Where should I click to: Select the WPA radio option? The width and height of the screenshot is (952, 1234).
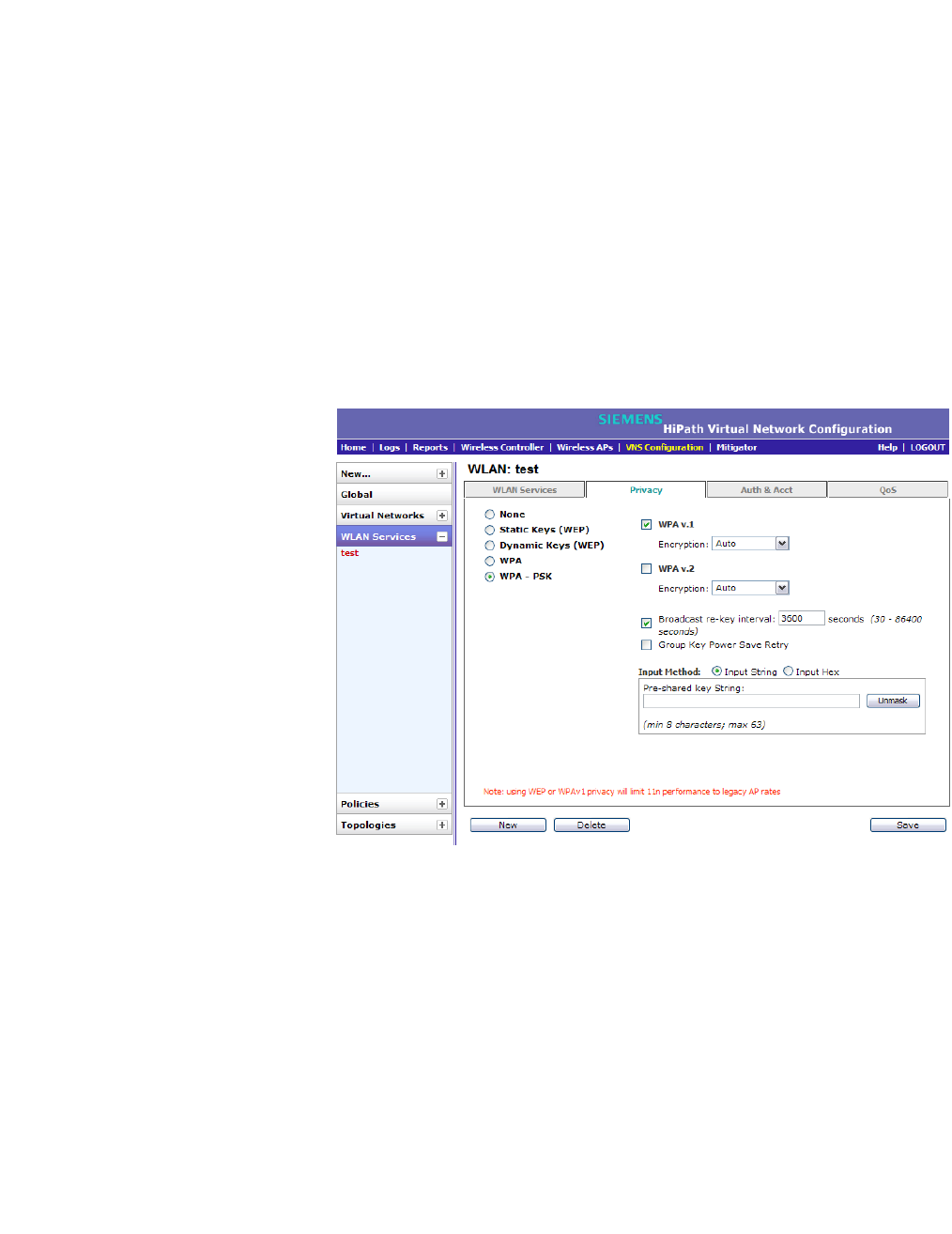490,562
